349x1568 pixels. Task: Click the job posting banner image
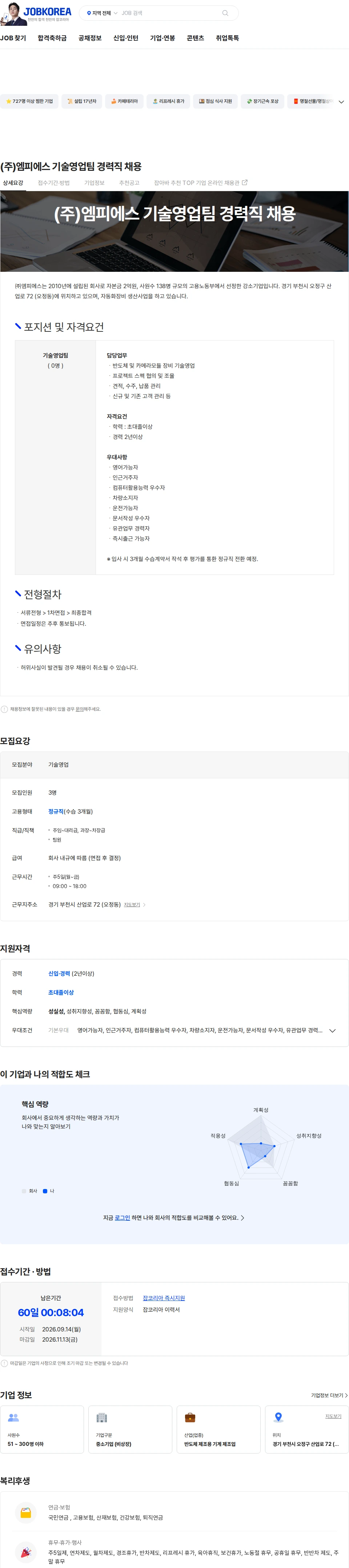174,231
